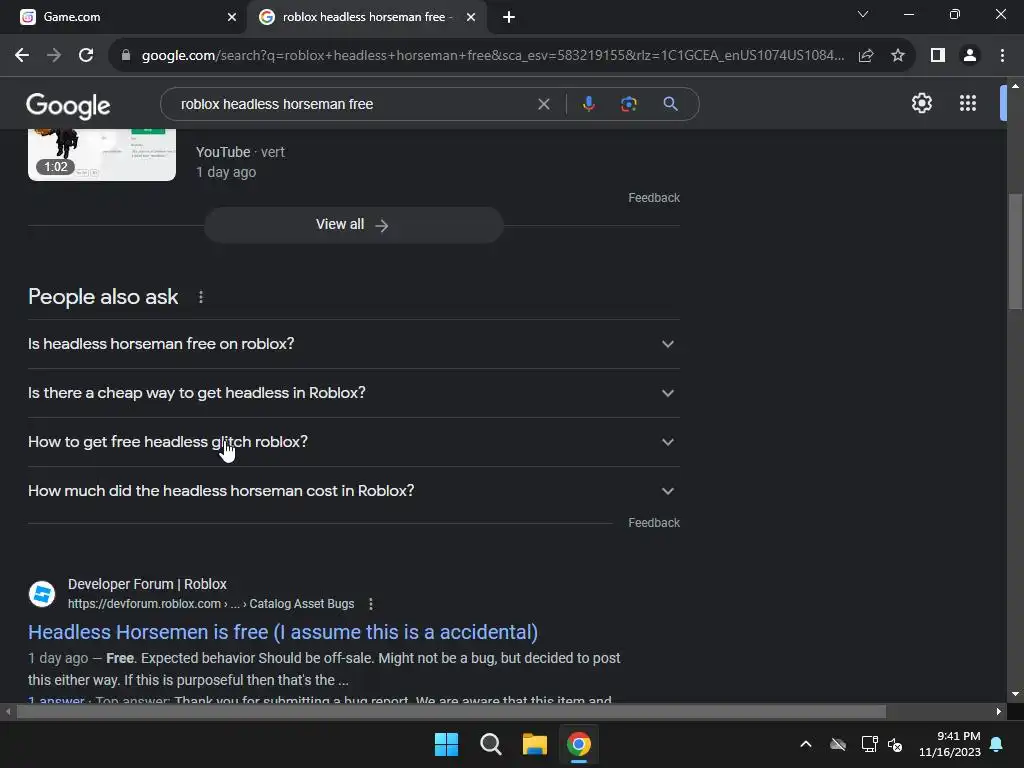Viewport: 1024px width, 768px height.
Task: Expand 'Is headless horseman free on roblox?'
Action: click(353, 344)
